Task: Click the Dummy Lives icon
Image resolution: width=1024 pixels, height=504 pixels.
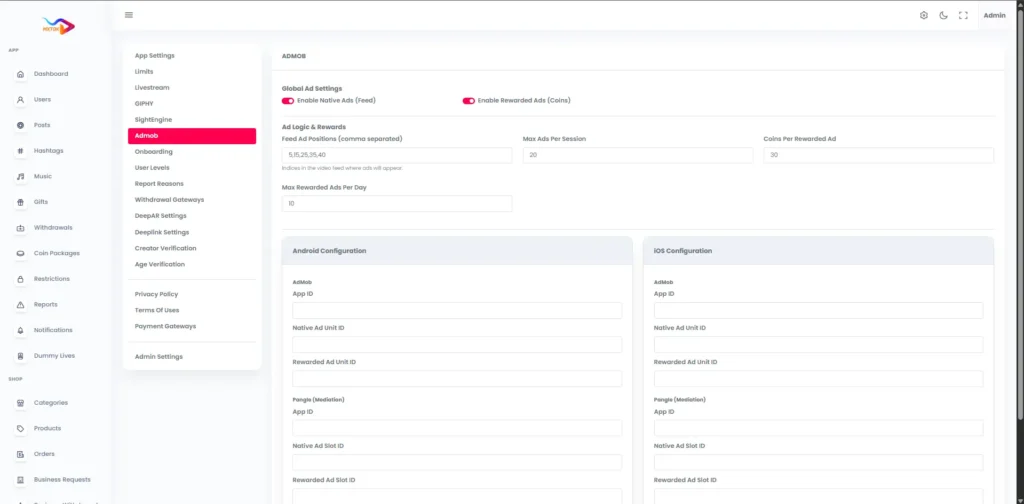Action: point(20,356)
